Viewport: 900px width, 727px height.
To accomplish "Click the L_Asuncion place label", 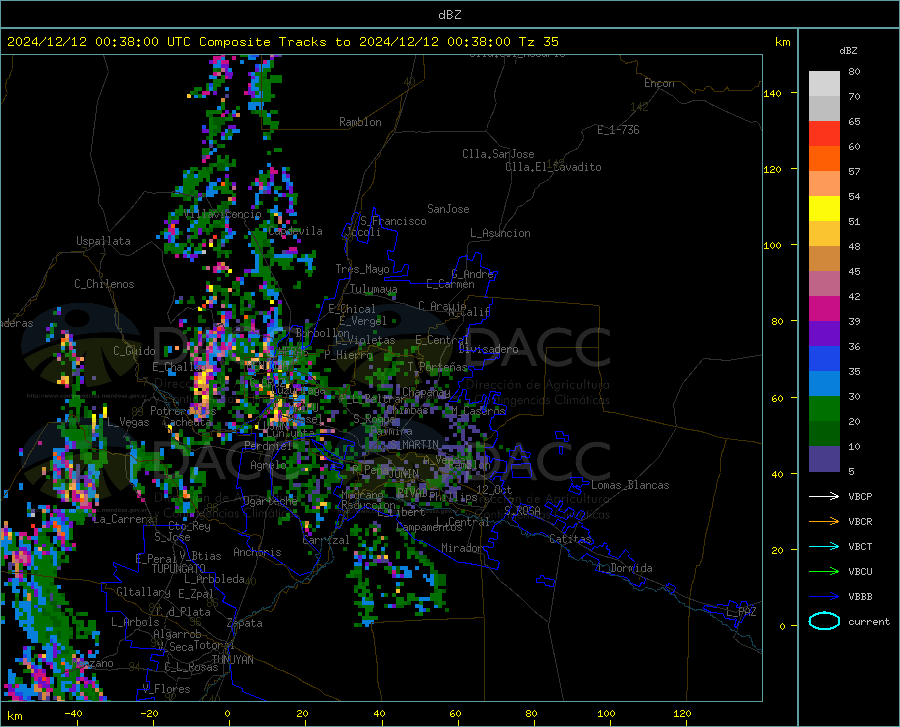I will click(x=500, y=233).
